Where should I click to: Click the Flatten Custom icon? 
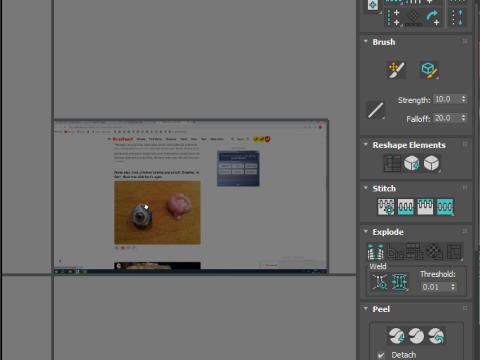click(454, 252)
